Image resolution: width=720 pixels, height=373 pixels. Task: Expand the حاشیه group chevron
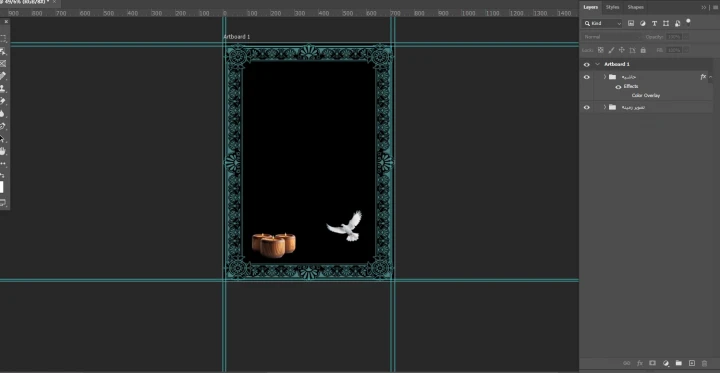pos(605,77)
